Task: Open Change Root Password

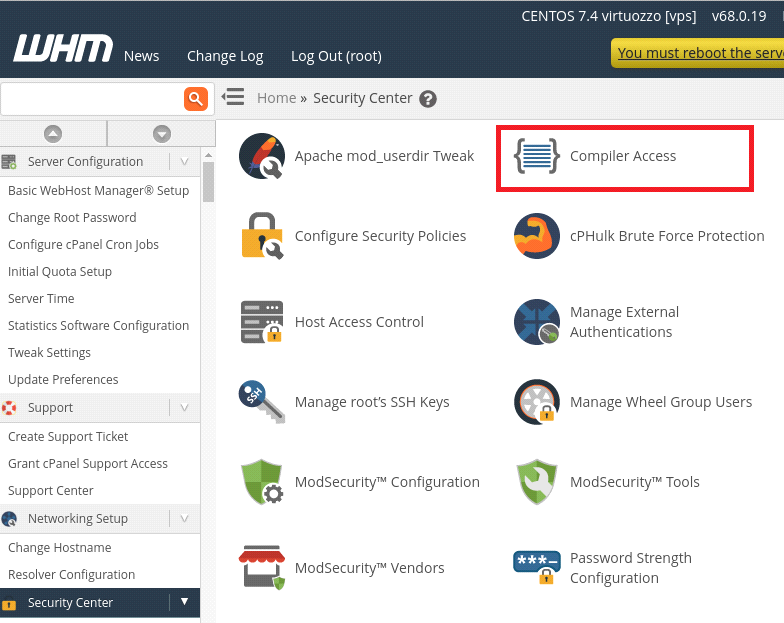Action: pyautogui.click(x=72, y=218)
